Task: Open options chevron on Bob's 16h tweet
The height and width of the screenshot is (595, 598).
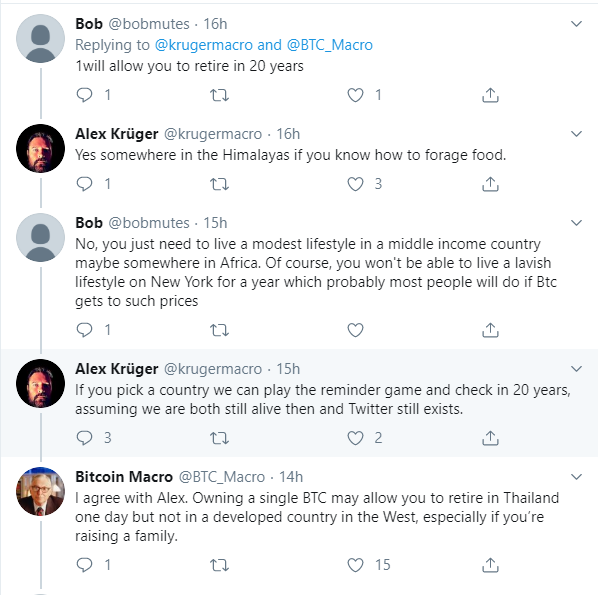Action: click(x=576, y=24)
